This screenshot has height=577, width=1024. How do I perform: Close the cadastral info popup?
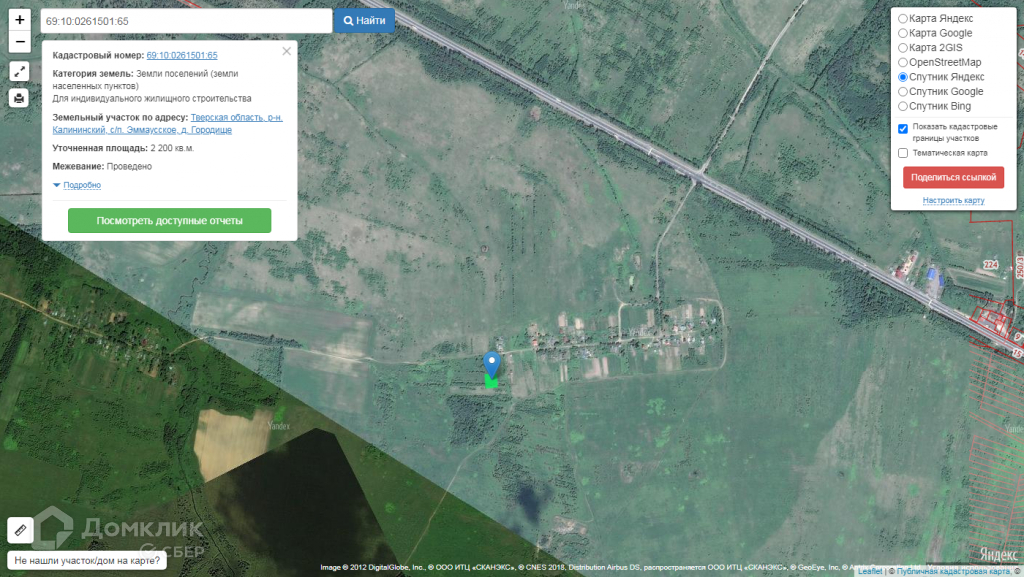coord(287,52)
